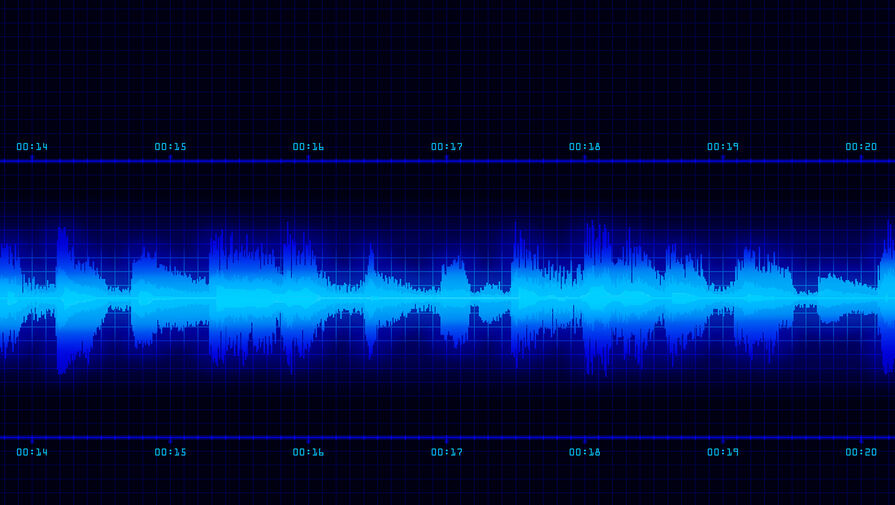
Task: Jump to 00:16 on the bottom ruler
Action: click(308, 452)
